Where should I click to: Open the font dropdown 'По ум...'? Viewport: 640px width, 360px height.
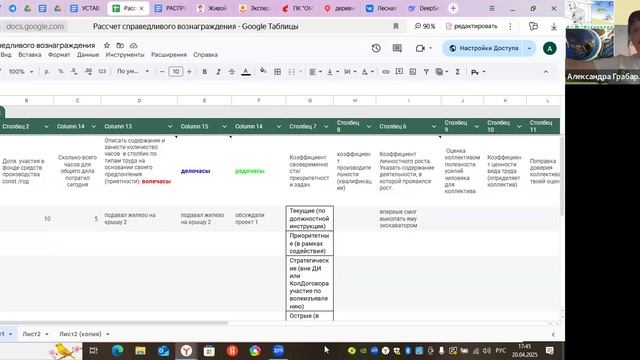[133, 71]
